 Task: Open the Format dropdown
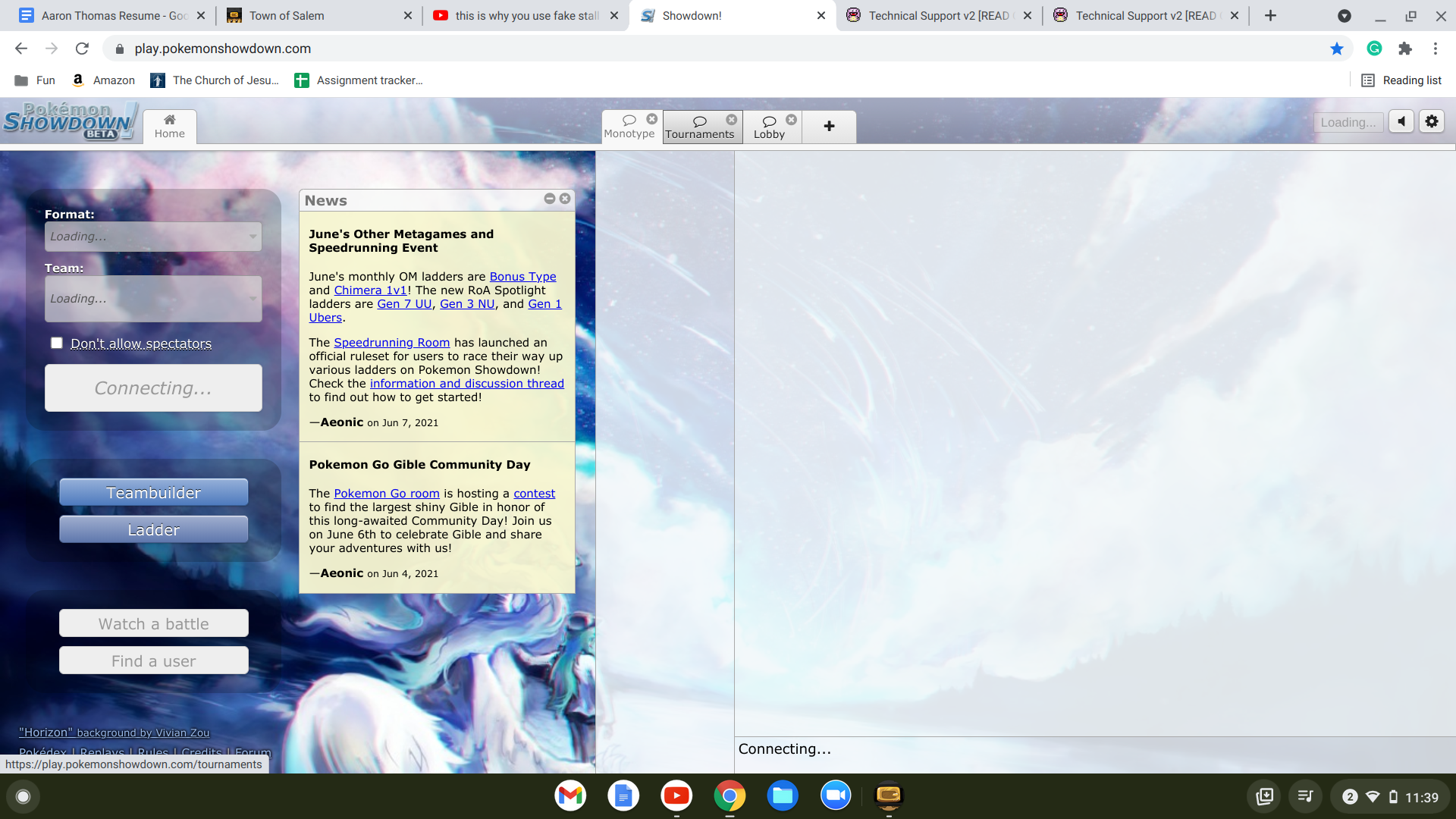pos(153,237)
